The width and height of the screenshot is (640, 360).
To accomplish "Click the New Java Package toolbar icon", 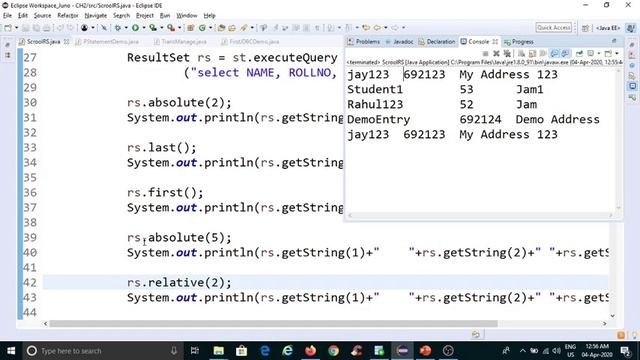I will pos(191,28).
